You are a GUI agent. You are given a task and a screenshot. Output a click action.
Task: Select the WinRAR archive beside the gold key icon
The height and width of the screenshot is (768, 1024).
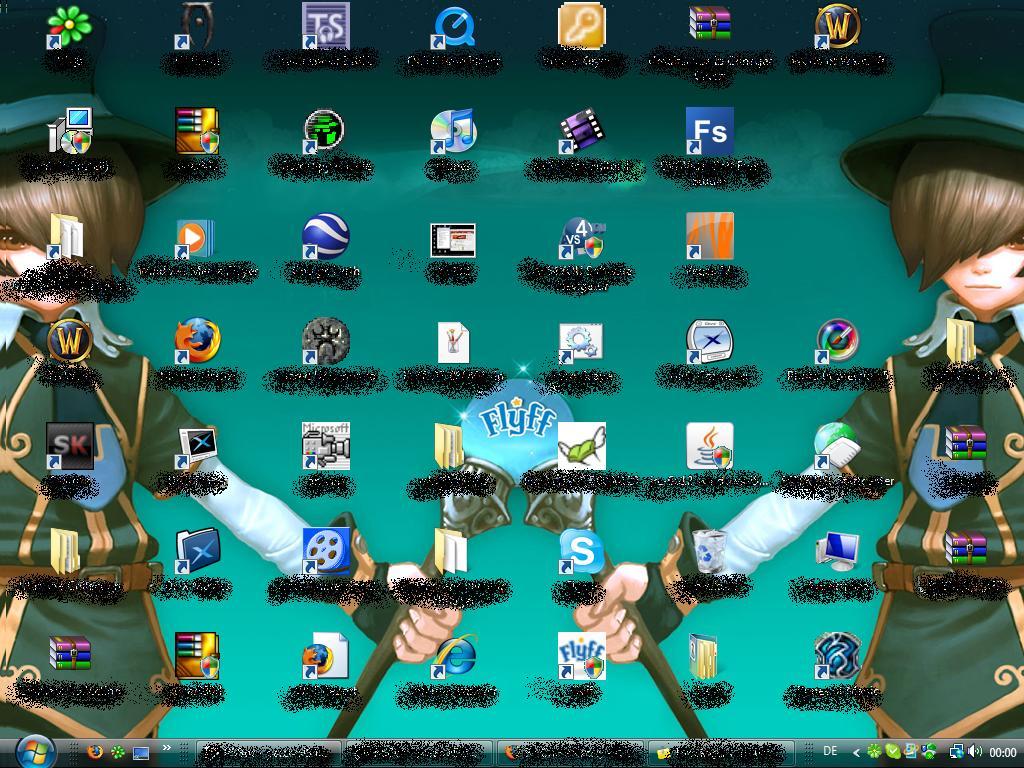(x=710, y=25)
